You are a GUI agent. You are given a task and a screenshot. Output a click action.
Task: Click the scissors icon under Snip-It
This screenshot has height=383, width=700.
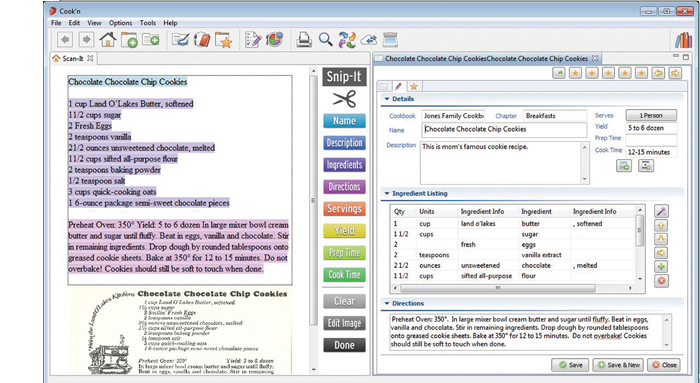pos(344,99)
